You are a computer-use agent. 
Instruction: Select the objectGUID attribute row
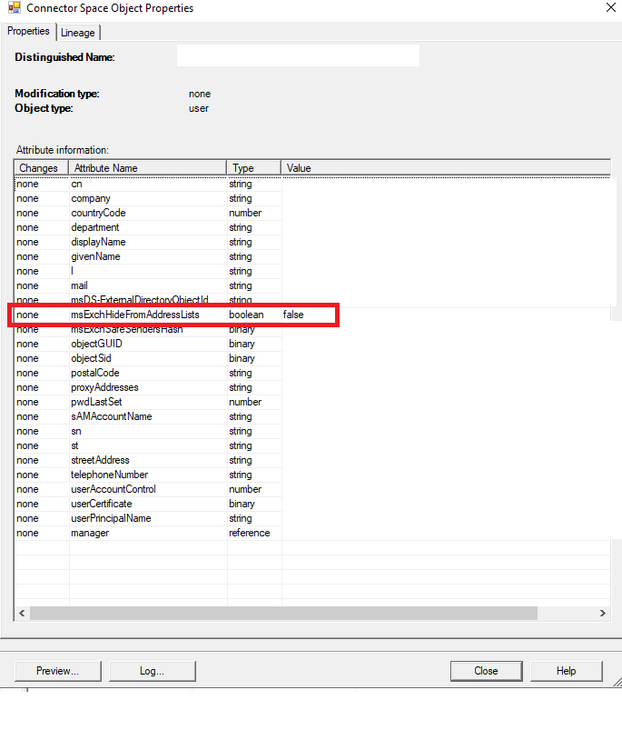tap(97, 344)
